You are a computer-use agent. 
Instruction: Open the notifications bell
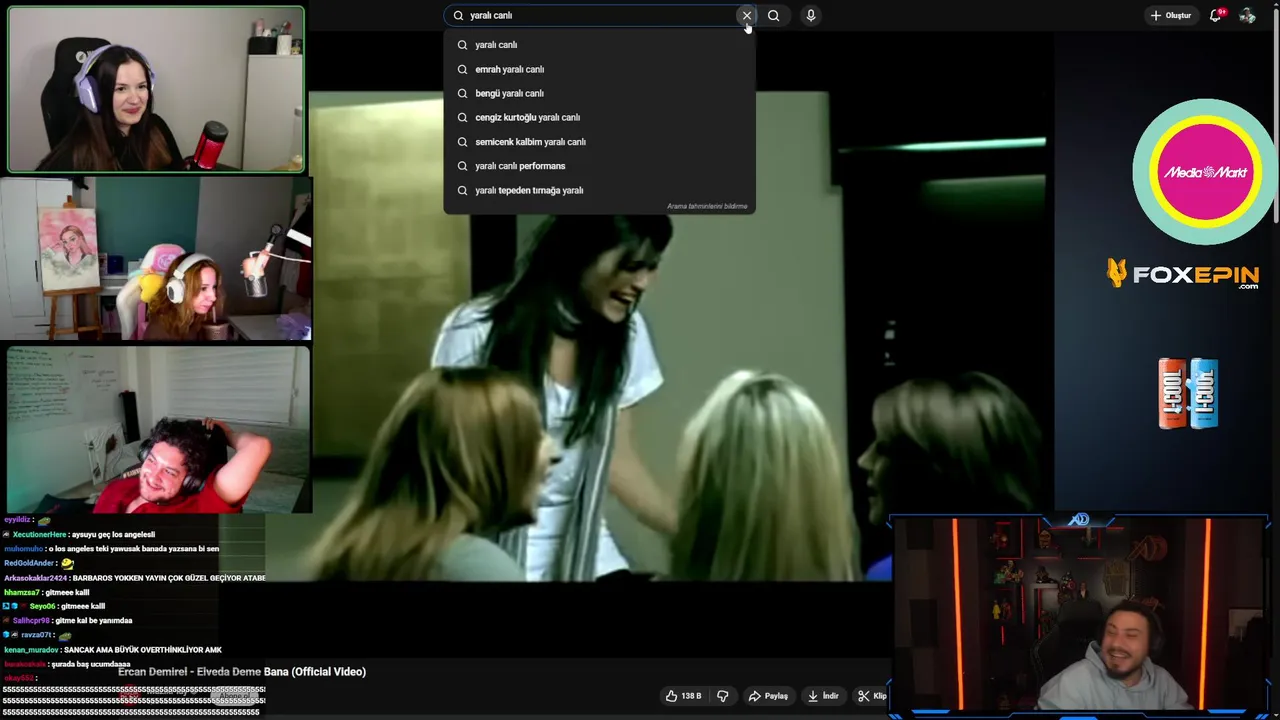coord(1216,15)
